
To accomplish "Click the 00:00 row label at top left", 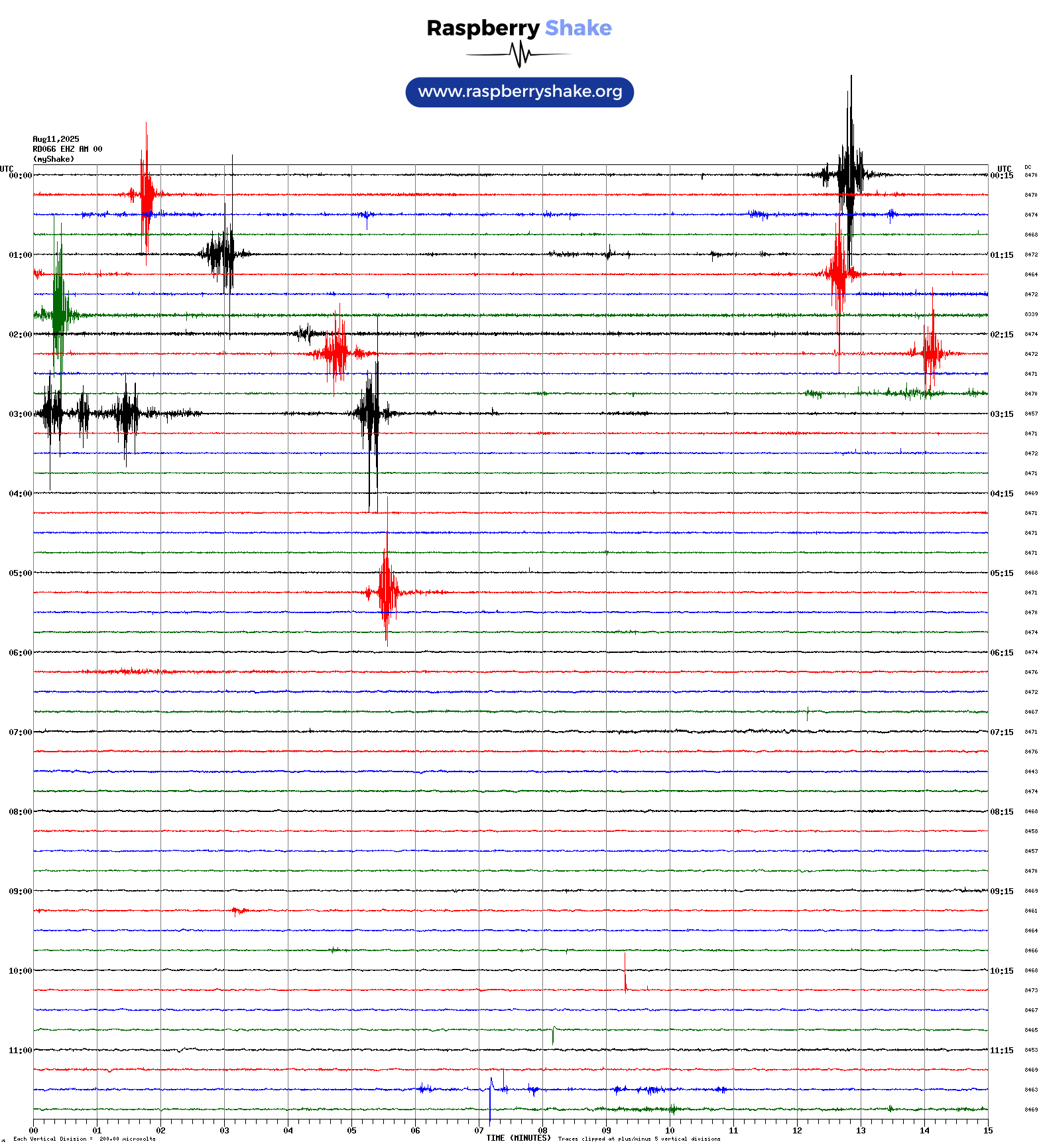I will click(20, 176).
